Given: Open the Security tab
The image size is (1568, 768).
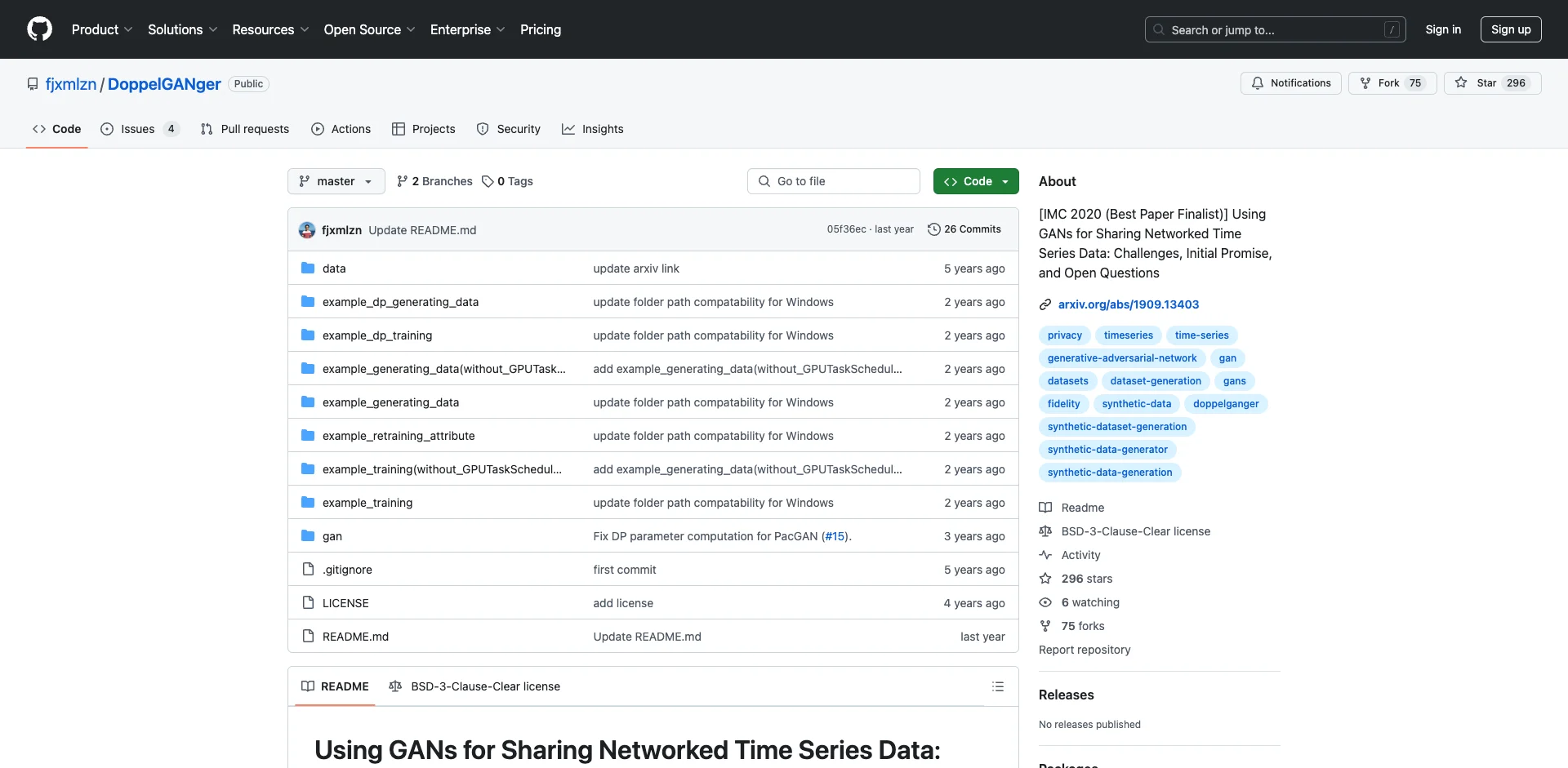Looking at the screenshot, I should click(x=508, y=129).
